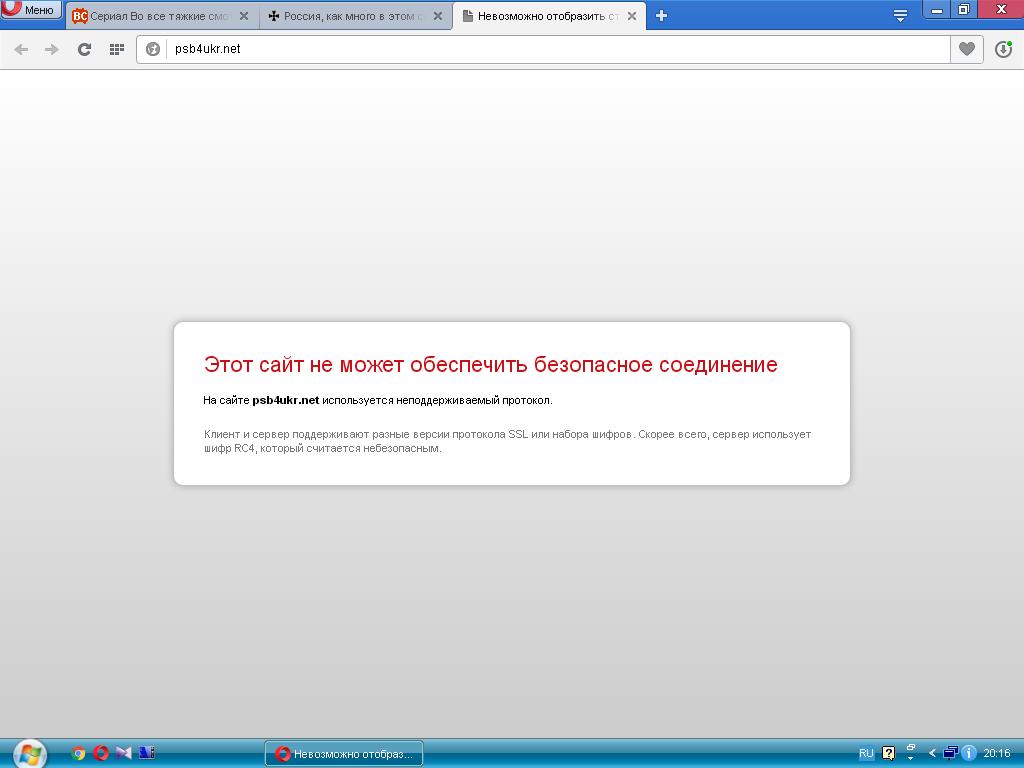Switch to the Сериал Во все тяжкие tab
The image size is (1024, 768).
pyautogui.click(x=160, y=16)
